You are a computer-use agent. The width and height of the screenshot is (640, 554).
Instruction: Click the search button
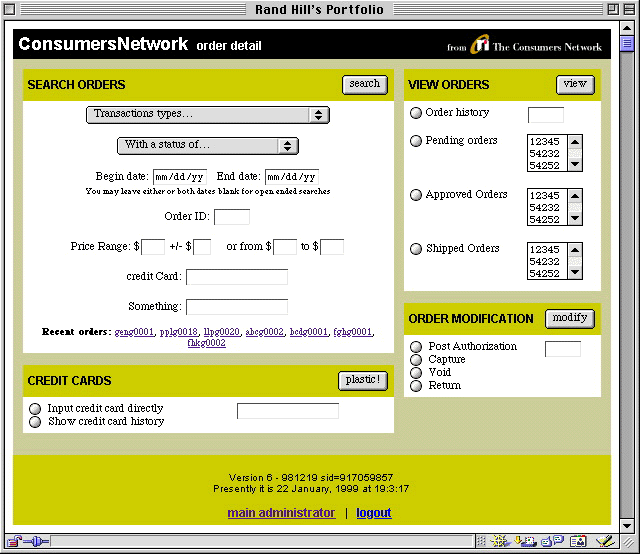[364, 84]
